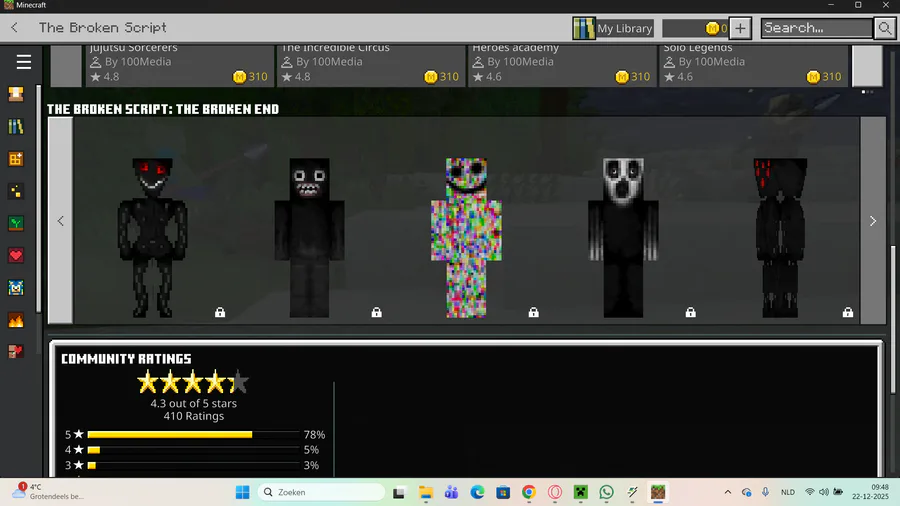Open the hamburger menu in the sidebar
The height and width of the screenshot is (506, 900).
(x=24, y=61)
